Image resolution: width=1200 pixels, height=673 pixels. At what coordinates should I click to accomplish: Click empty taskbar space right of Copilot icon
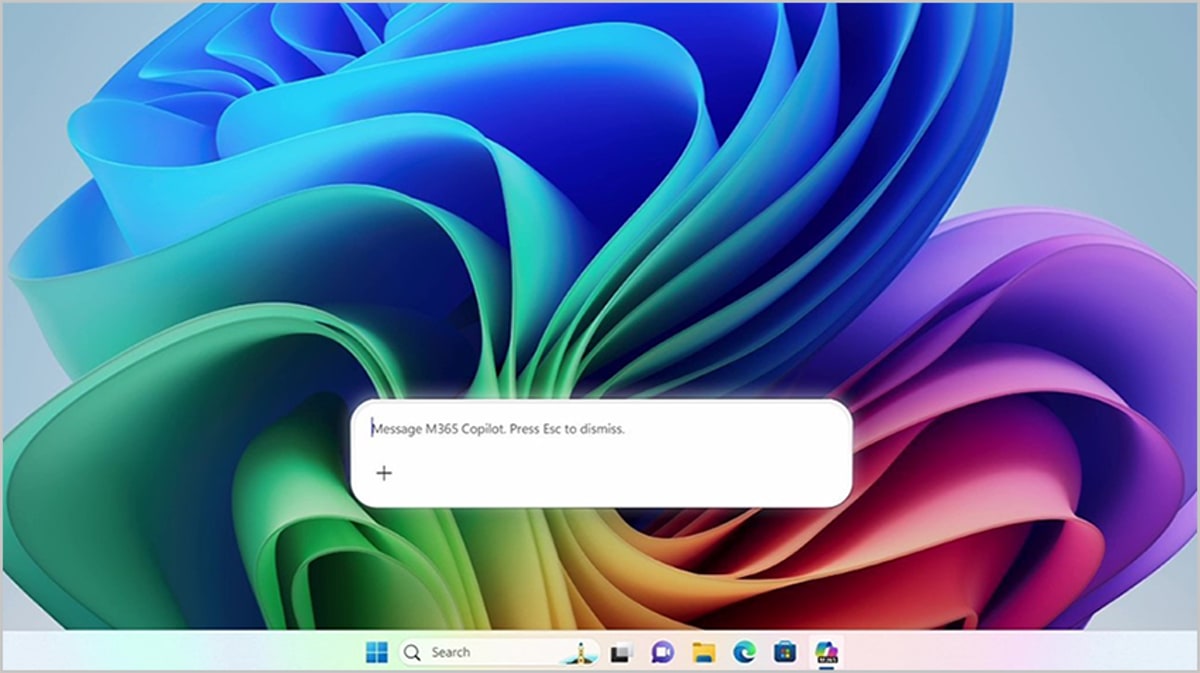[x=1000, y=652]
